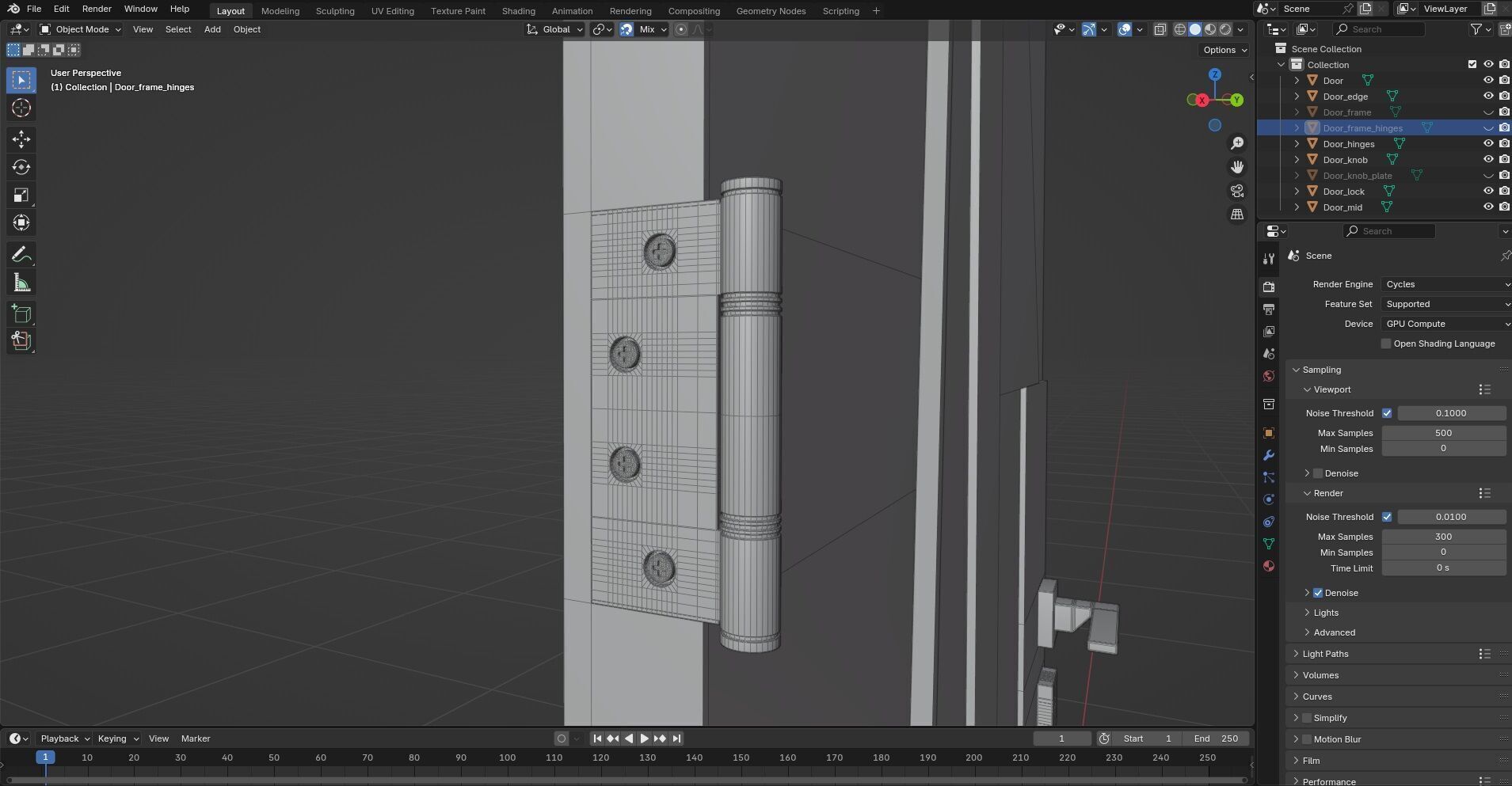This screenshot has height=786, width=1512.
Task: Select the Cursor tool in toolbar
Action: (21, 108)
